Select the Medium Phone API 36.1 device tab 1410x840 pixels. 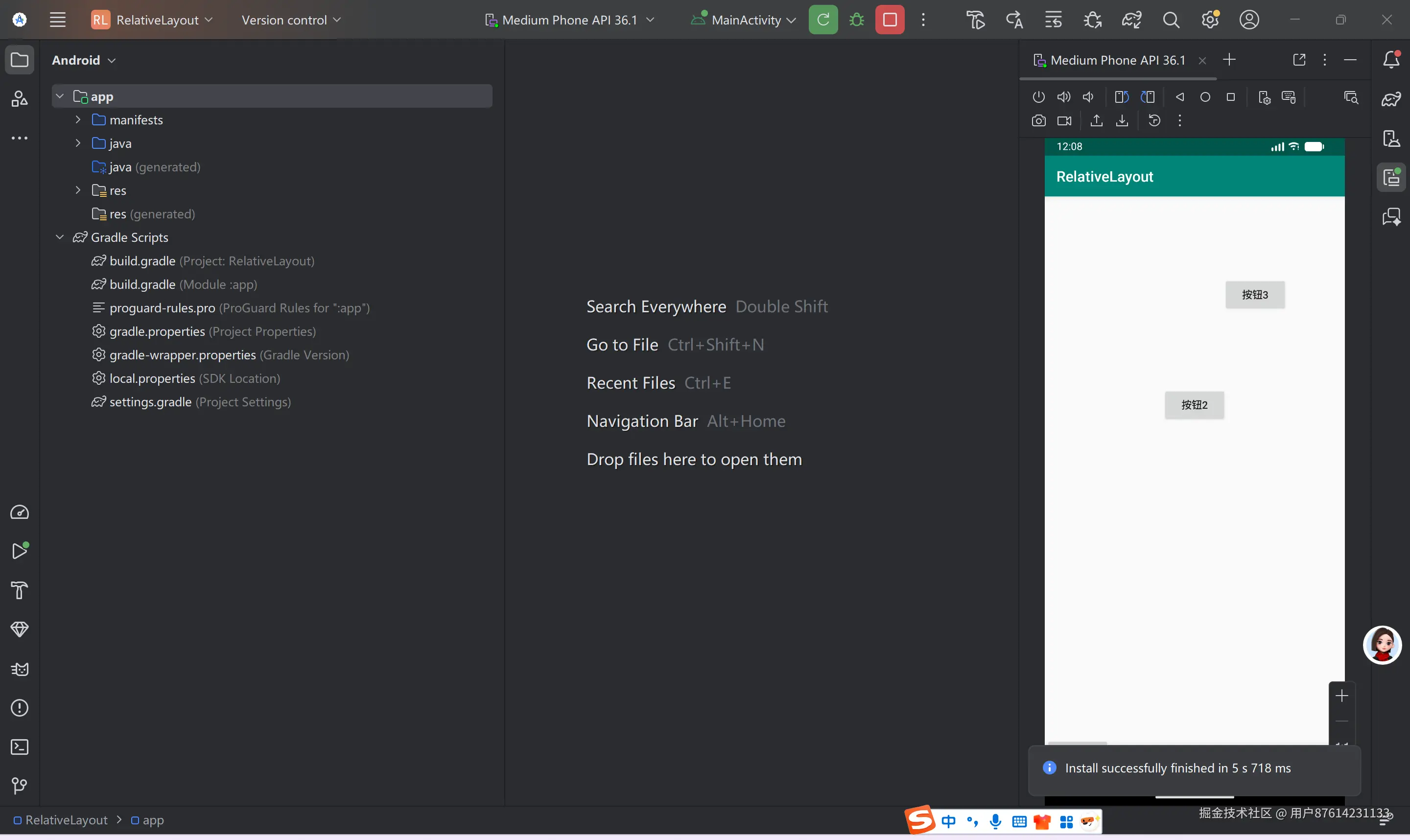coord(1117,60)
